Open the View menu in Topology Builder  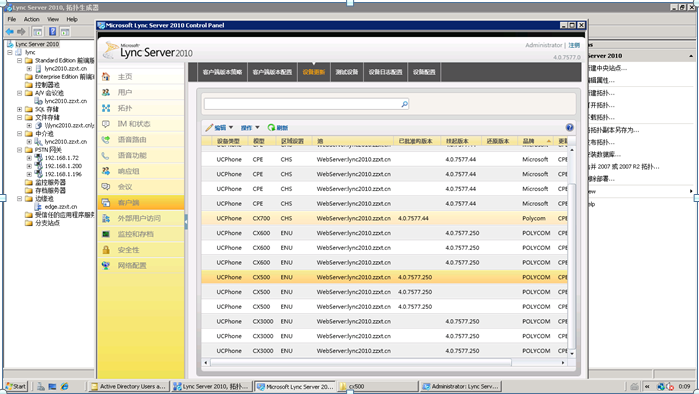coord(53,19)
